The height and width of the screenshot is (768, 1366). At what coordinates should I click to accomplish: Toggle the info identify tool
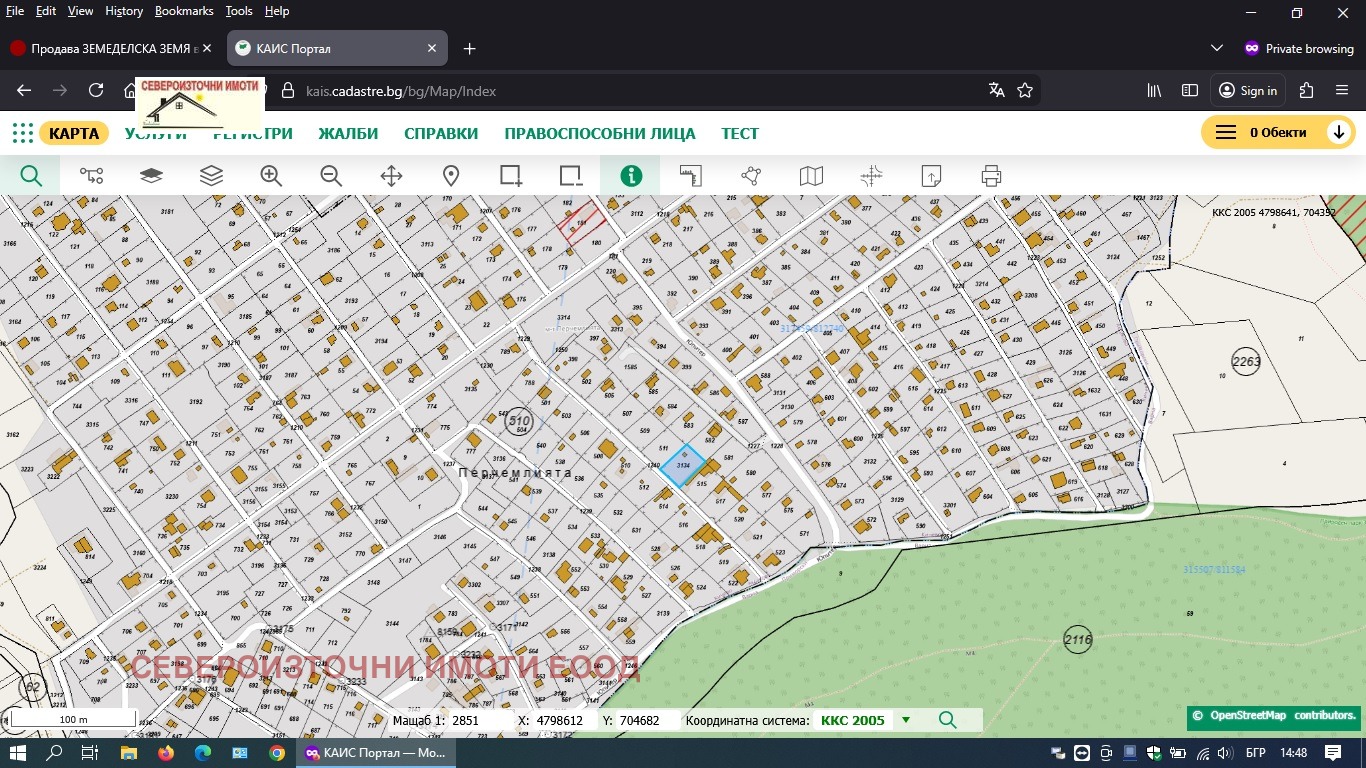tap(631, 176)
